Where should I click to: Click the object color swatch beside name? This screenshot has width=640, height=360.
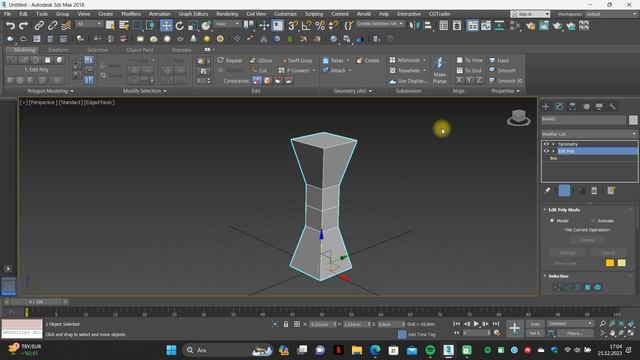pyautogui.click(x=633, y=120)
